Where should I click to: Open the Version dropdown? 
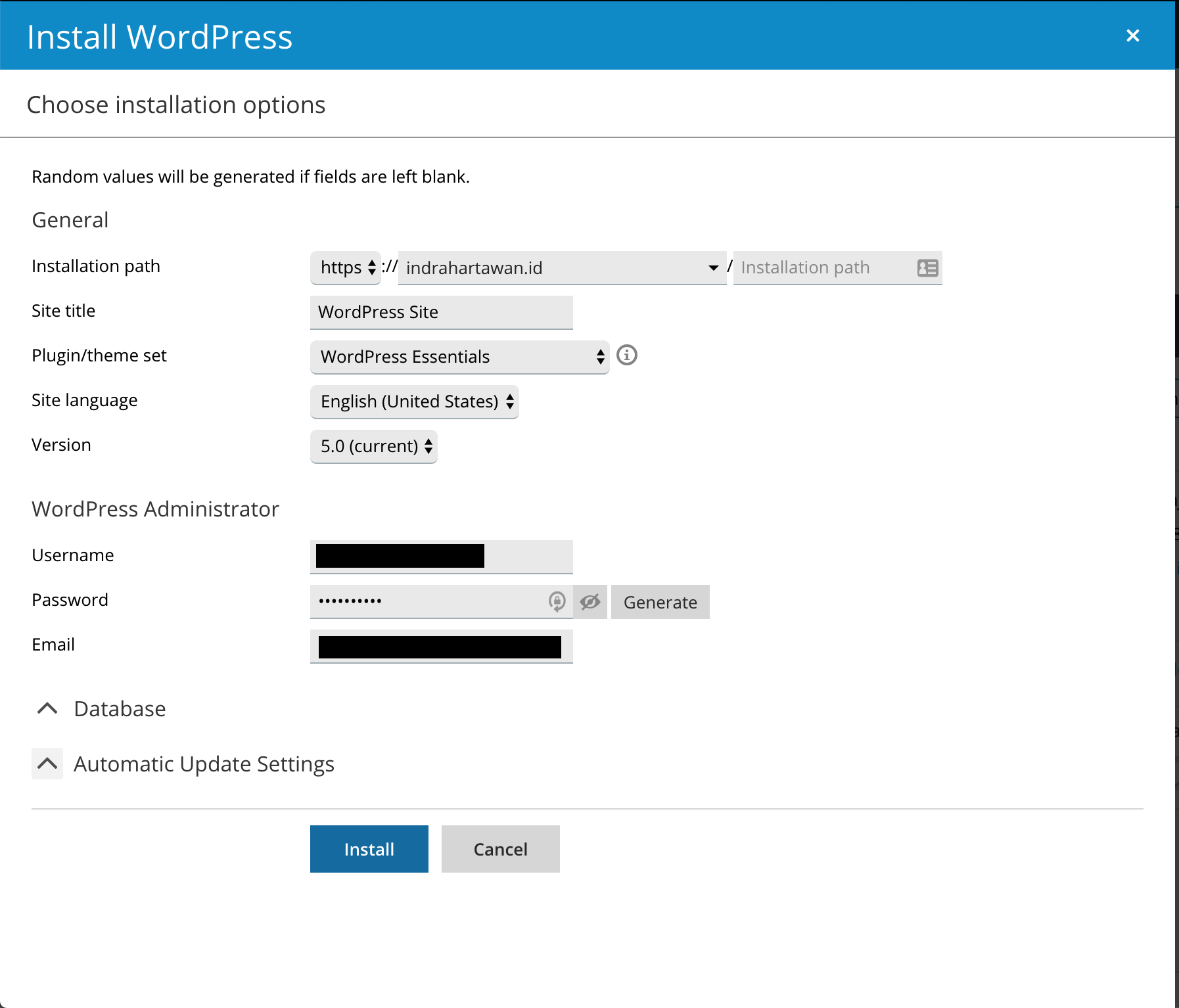click(374, 446)
